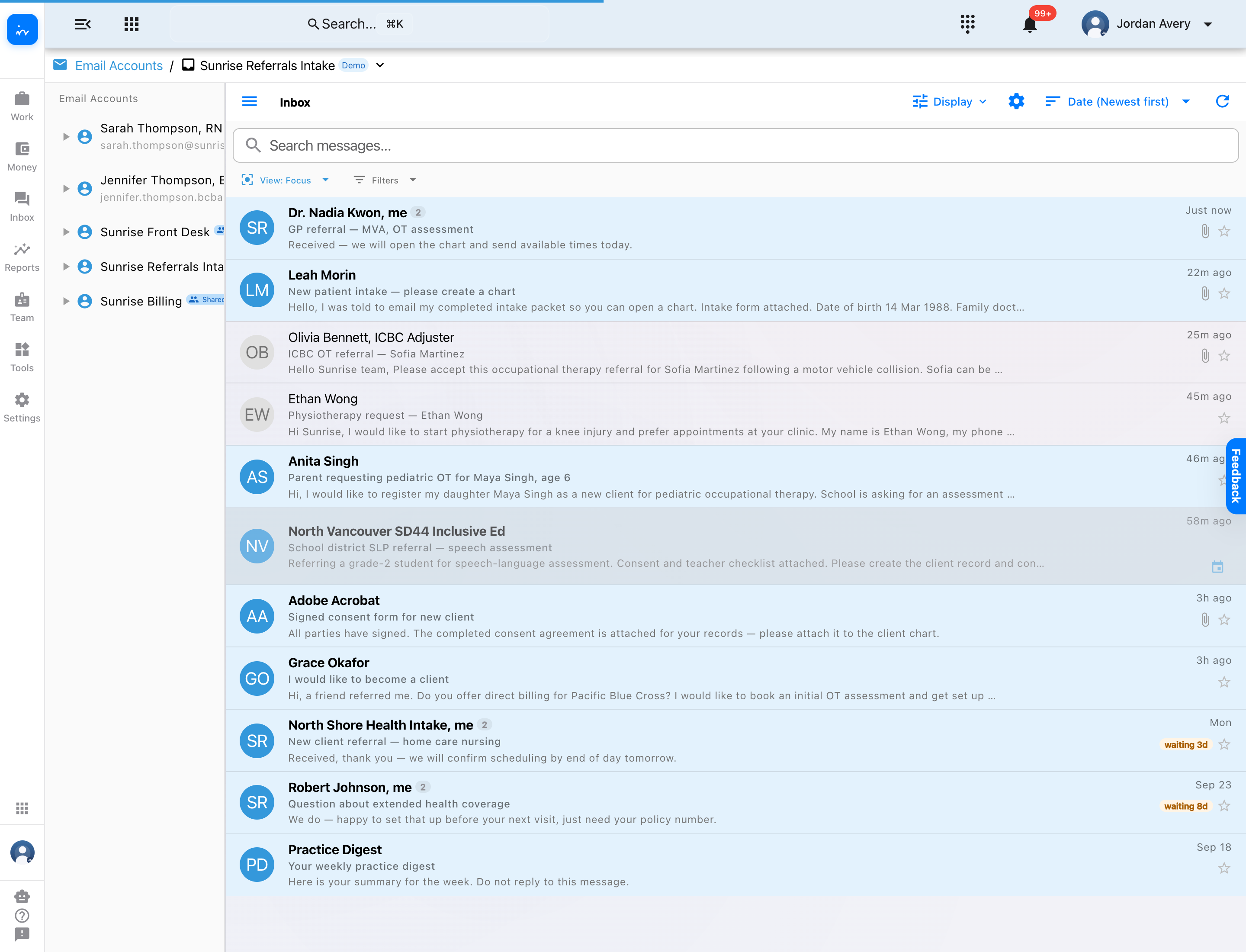Star the Leah Morin message
The width and height of the screenshot is (1246, 952).
[1224, 293]
